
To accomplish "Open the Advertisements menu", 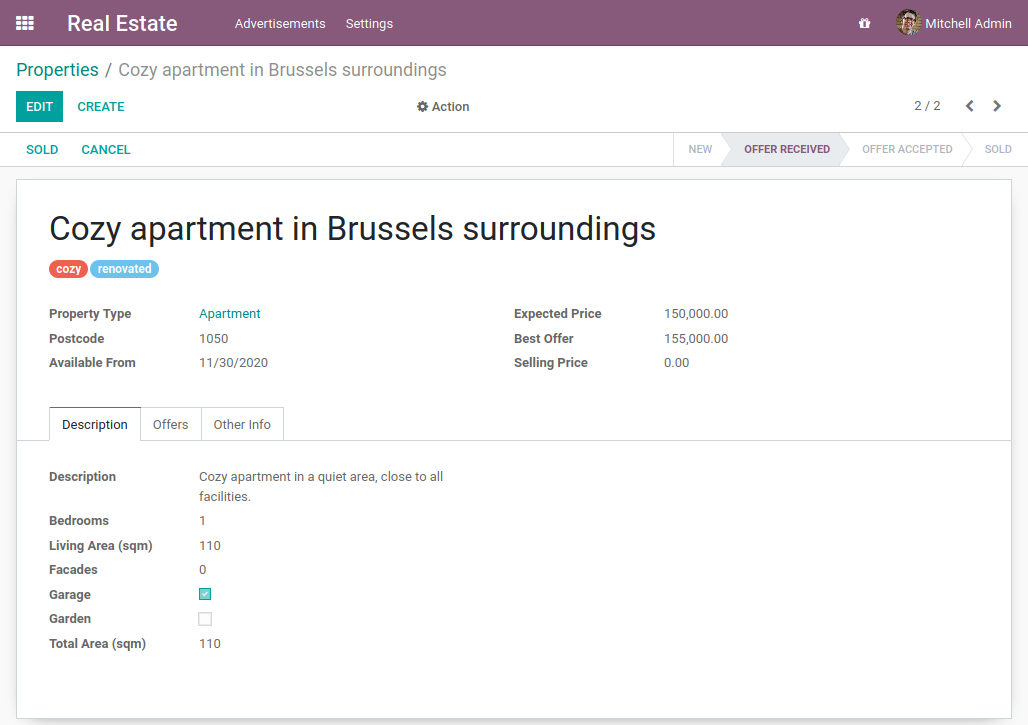I will point(280,23).
